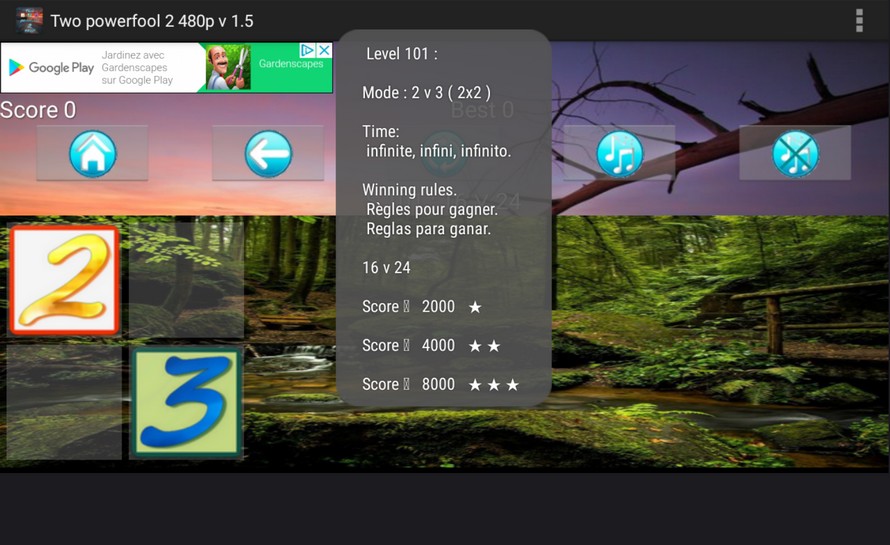This screenshot has width=890, height=545.
Task: Tap the 'Winning rules.' text
Action: coord(409,190)
